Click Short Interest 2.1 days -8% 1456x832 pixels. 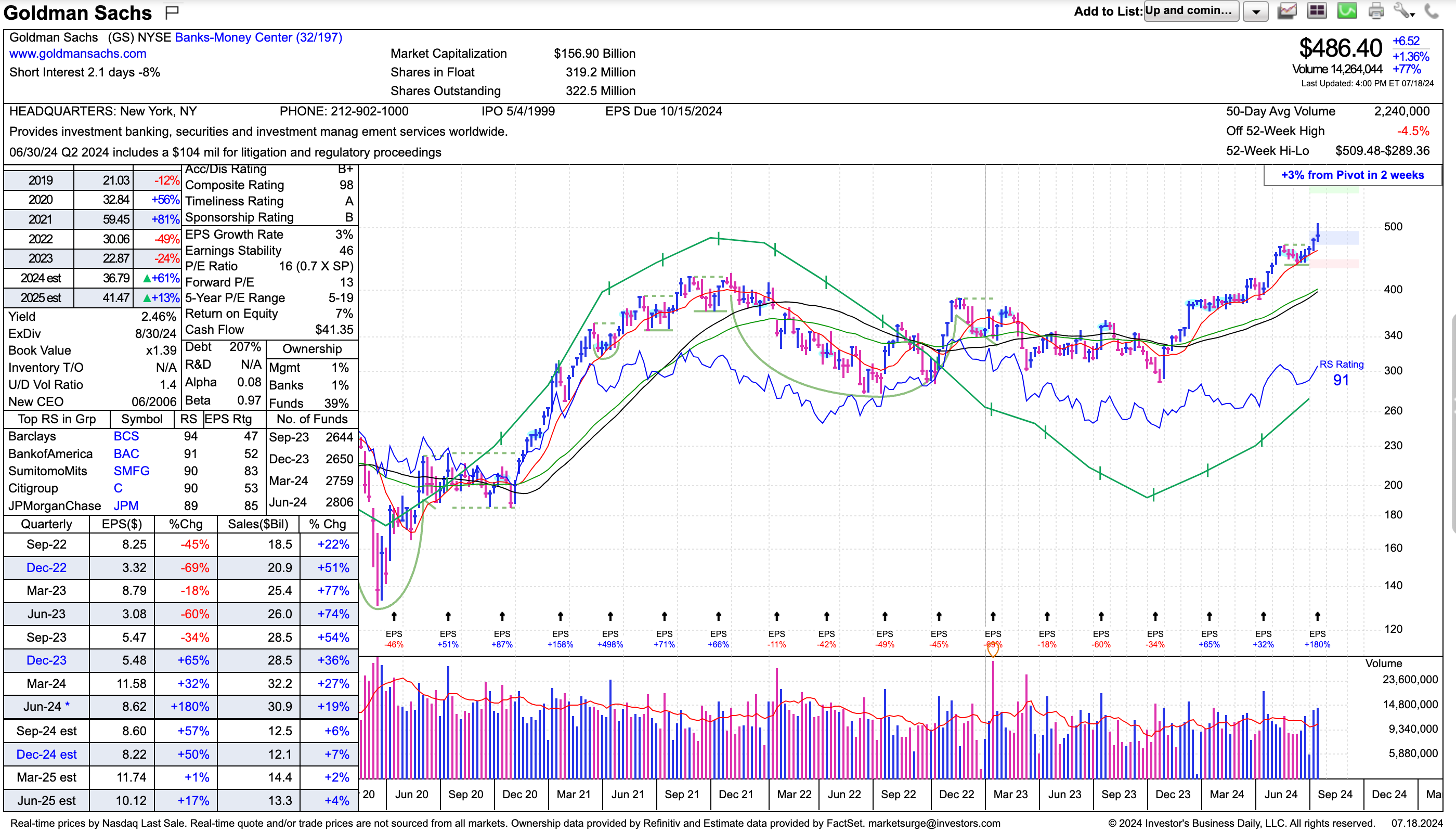click(85, 72)
